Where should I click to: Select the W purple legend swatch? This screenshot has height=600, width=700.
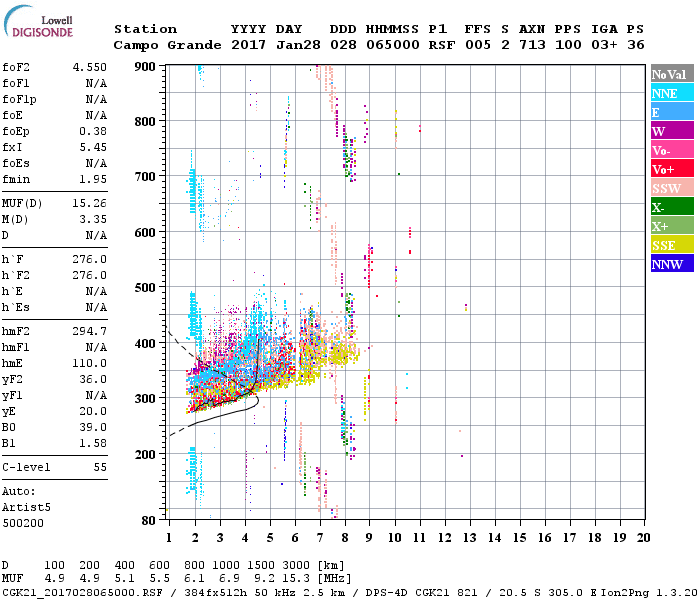[670, 131]
